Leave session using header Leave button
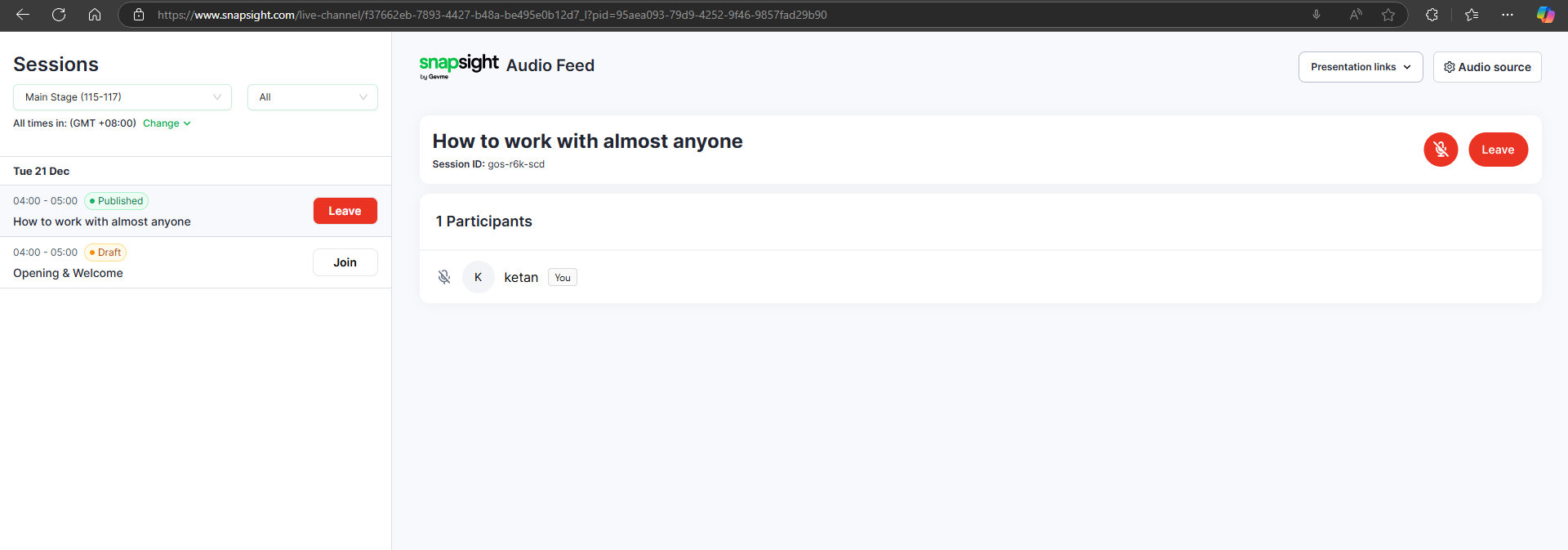Screen dimensions: 1568x550 click(1498, 150)
